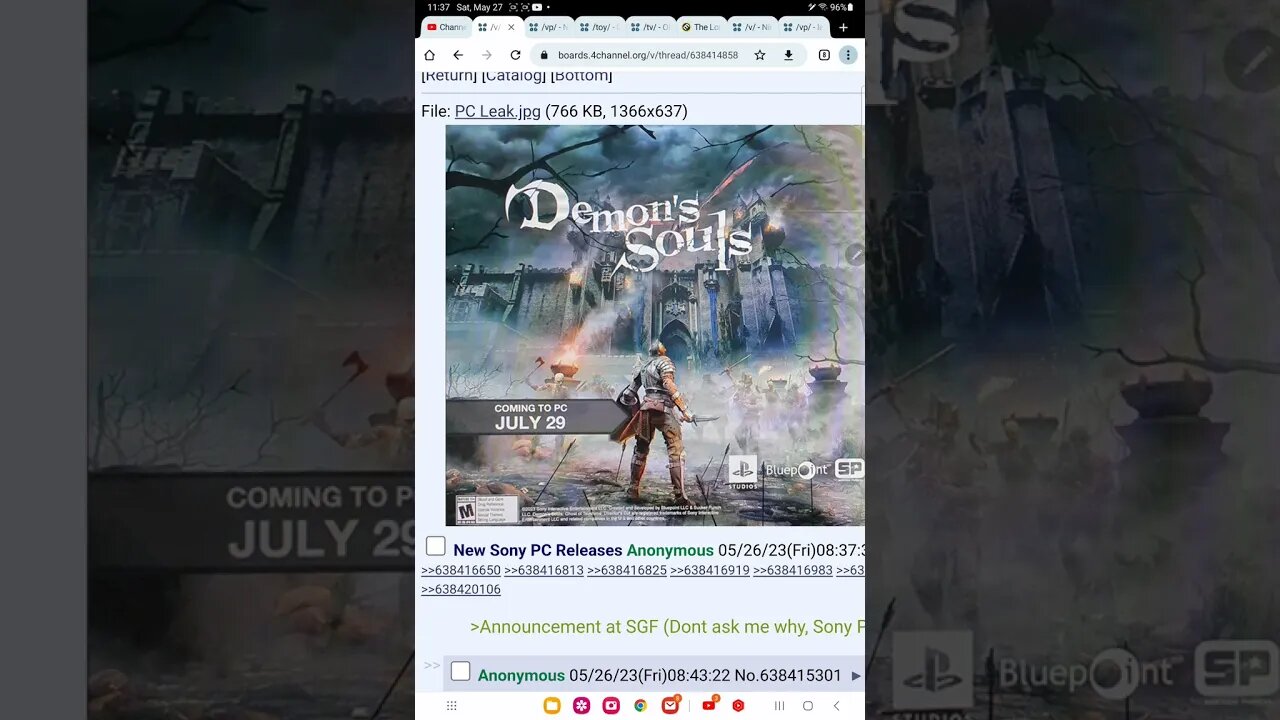Go back with the browser back arrow

tap(458, 55)
